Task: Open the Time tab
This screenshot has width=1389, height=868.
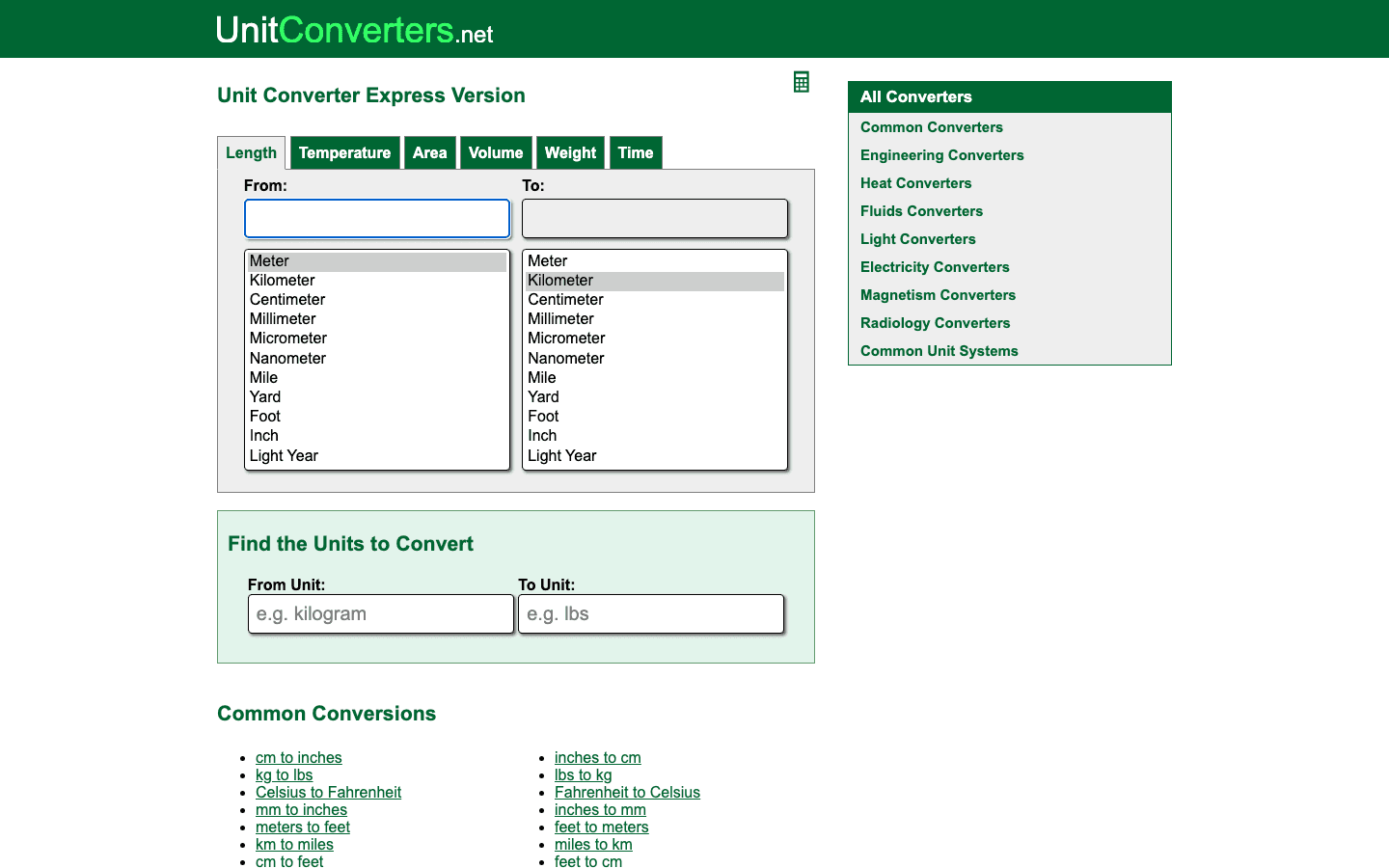Action: [x=636, y=152]
